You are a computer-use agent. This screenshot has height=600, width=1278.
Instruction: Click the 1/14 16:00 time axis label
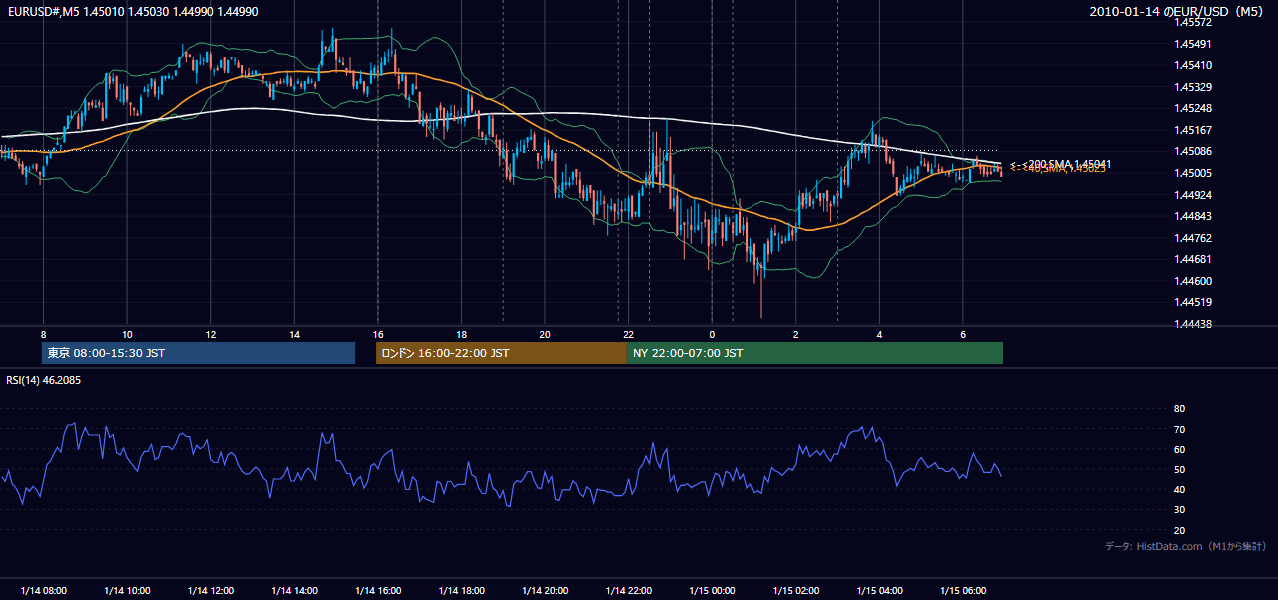click(x=378, y=591)
